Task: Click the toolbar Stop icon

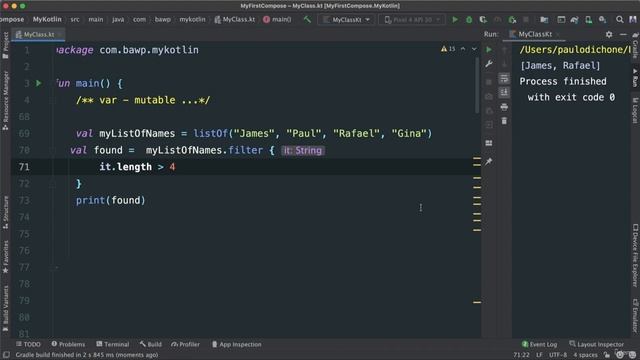Action: [526, 19]
